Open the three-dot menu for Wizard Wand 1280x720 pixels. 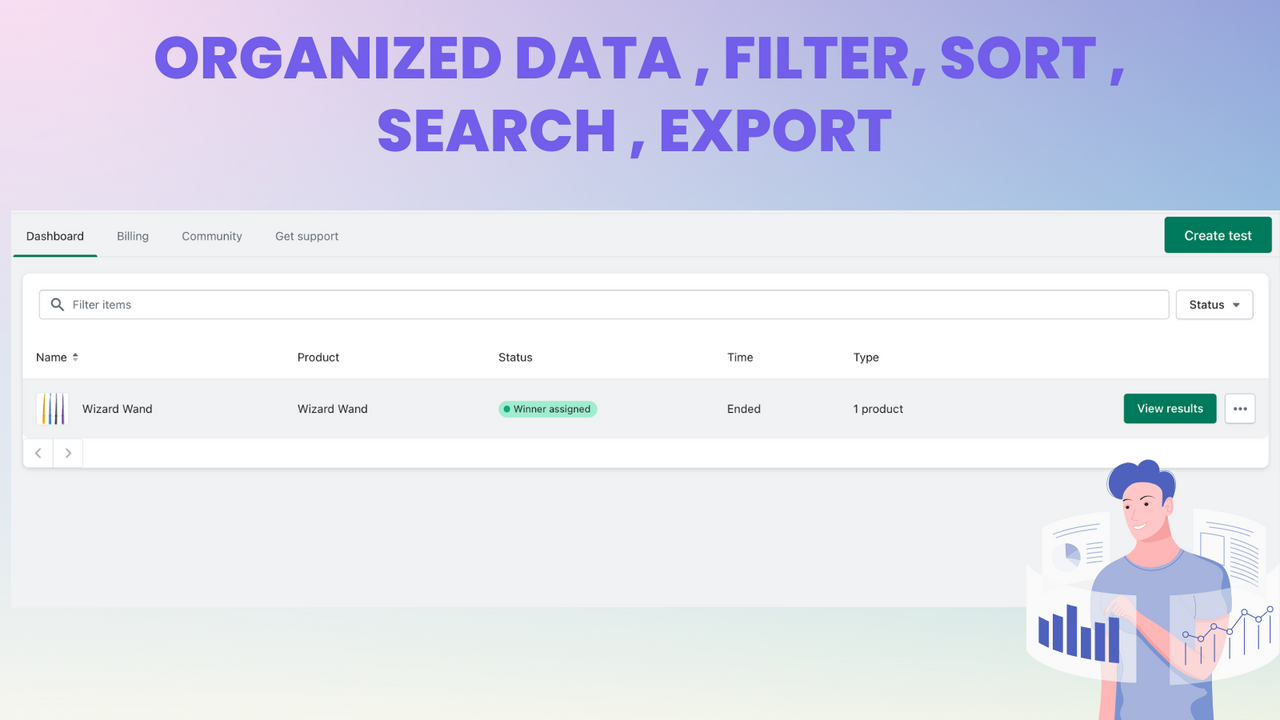pos(1240,409)
